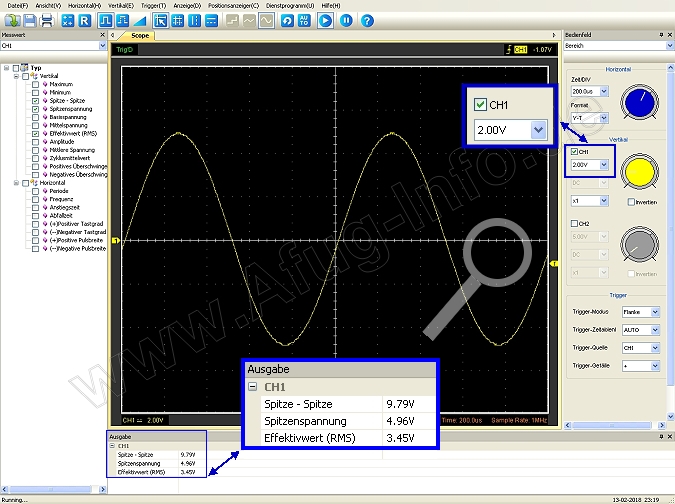Enable the horizontal cursors icon

pos(211,21)
